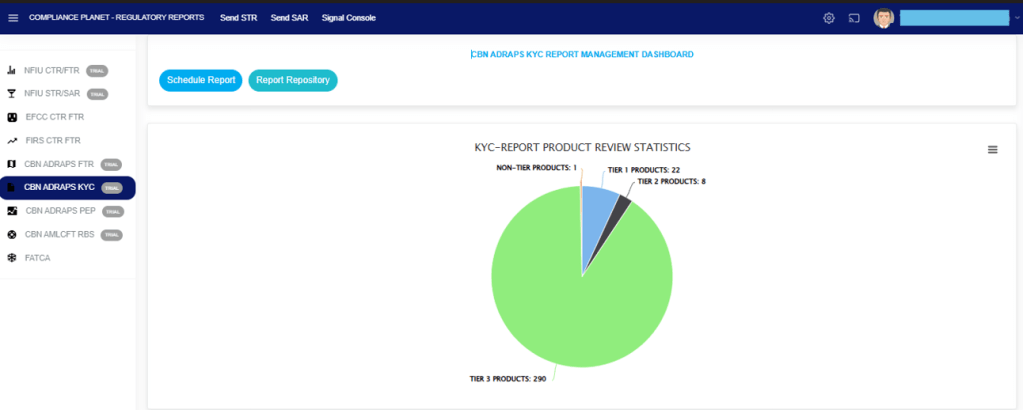Open EFCC CTR FTR in sidebar
Viewport: 1023px width, 410px height.
54,117
